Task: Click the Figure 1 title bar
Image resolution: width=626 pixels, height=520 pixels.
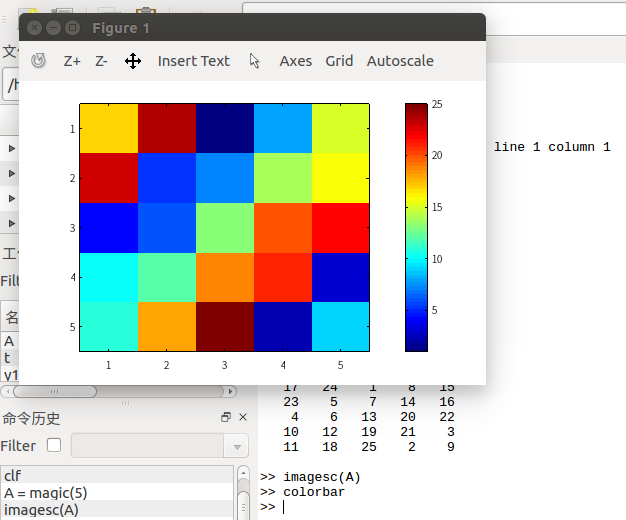Action: (252, 28)
